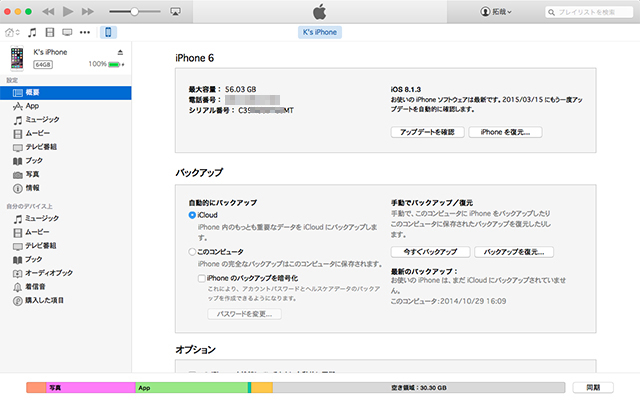Viewport: 640px width, 402px height.
Task: Click orange segment at storage bar start
Action: click(x=36, y=388)
